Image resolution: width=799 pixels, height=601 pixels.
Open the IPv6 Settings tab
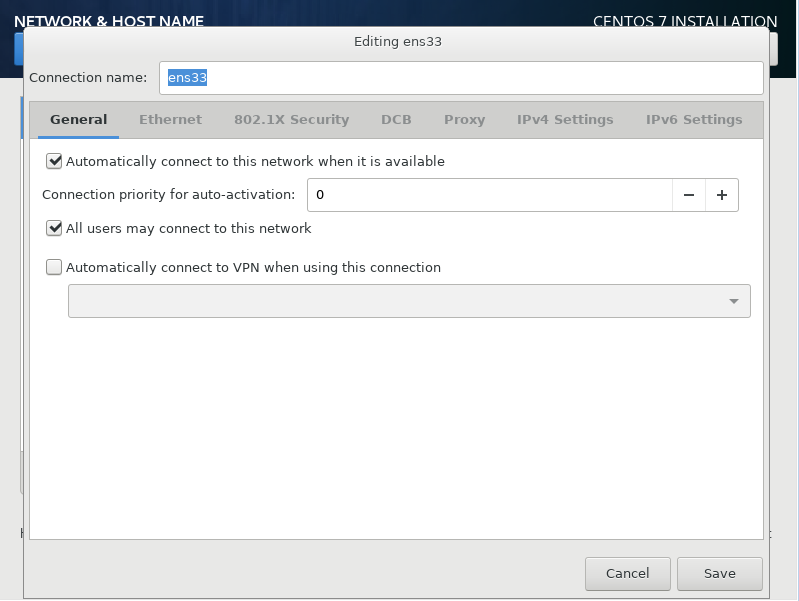pyautogui.click(x=694, y=119)
